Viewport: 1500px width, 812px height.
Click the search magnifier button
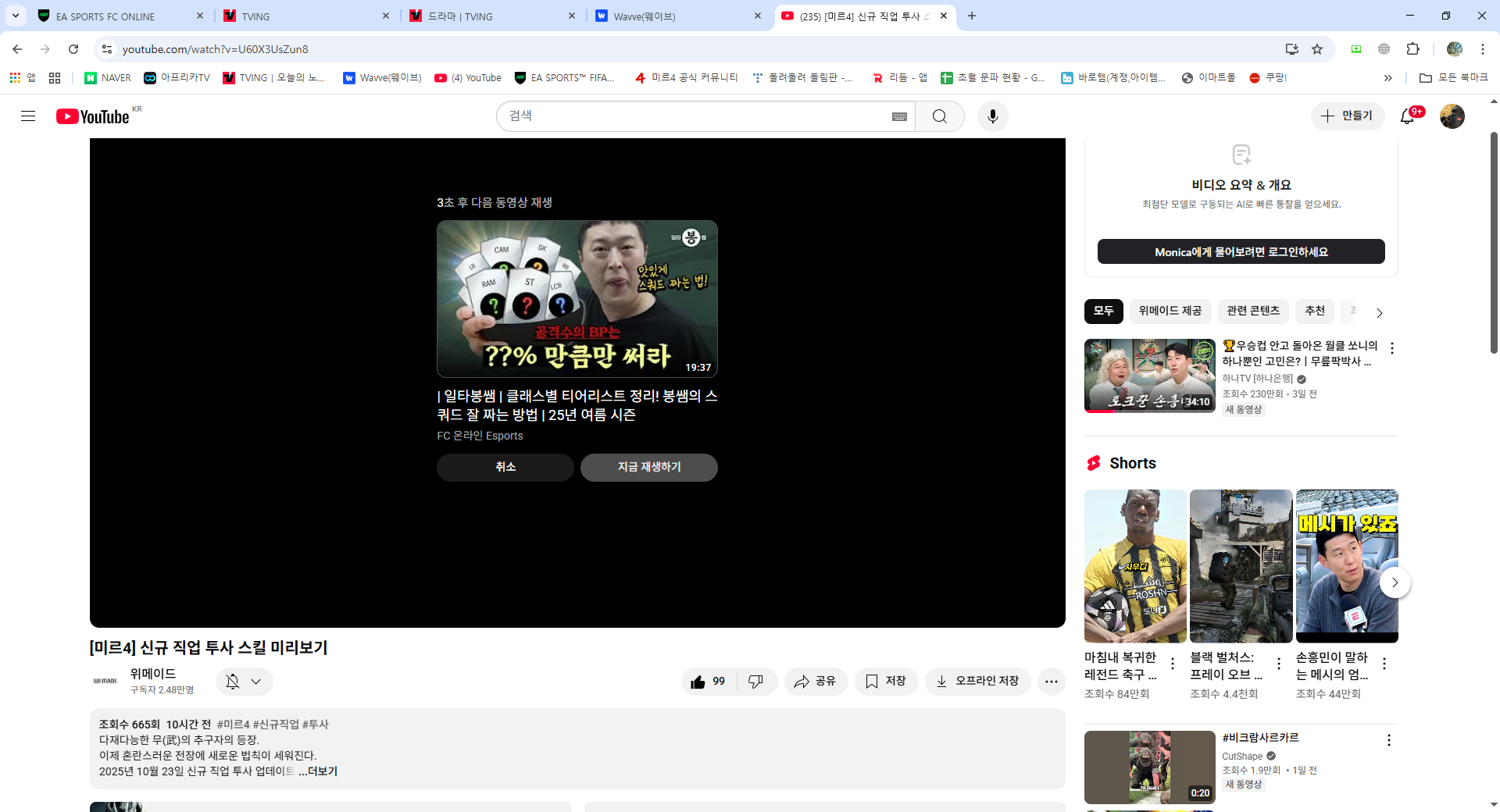click(x=939, y=116)
